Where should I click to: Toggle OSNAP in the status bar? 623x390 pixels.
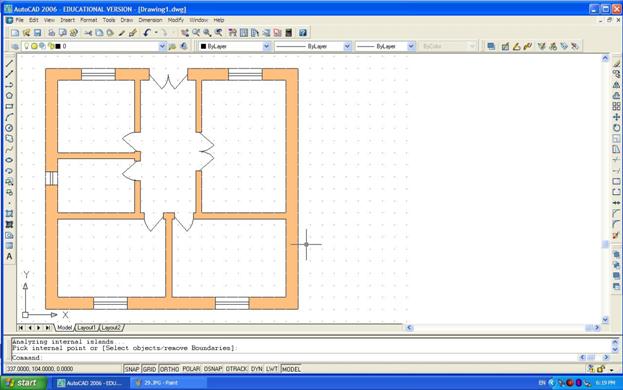(213, 369)
